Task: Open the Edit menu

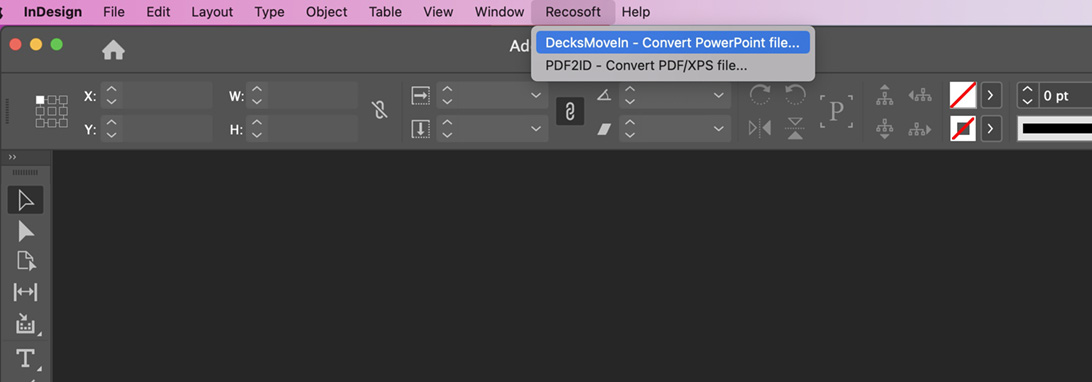Action: pos(158,12)
